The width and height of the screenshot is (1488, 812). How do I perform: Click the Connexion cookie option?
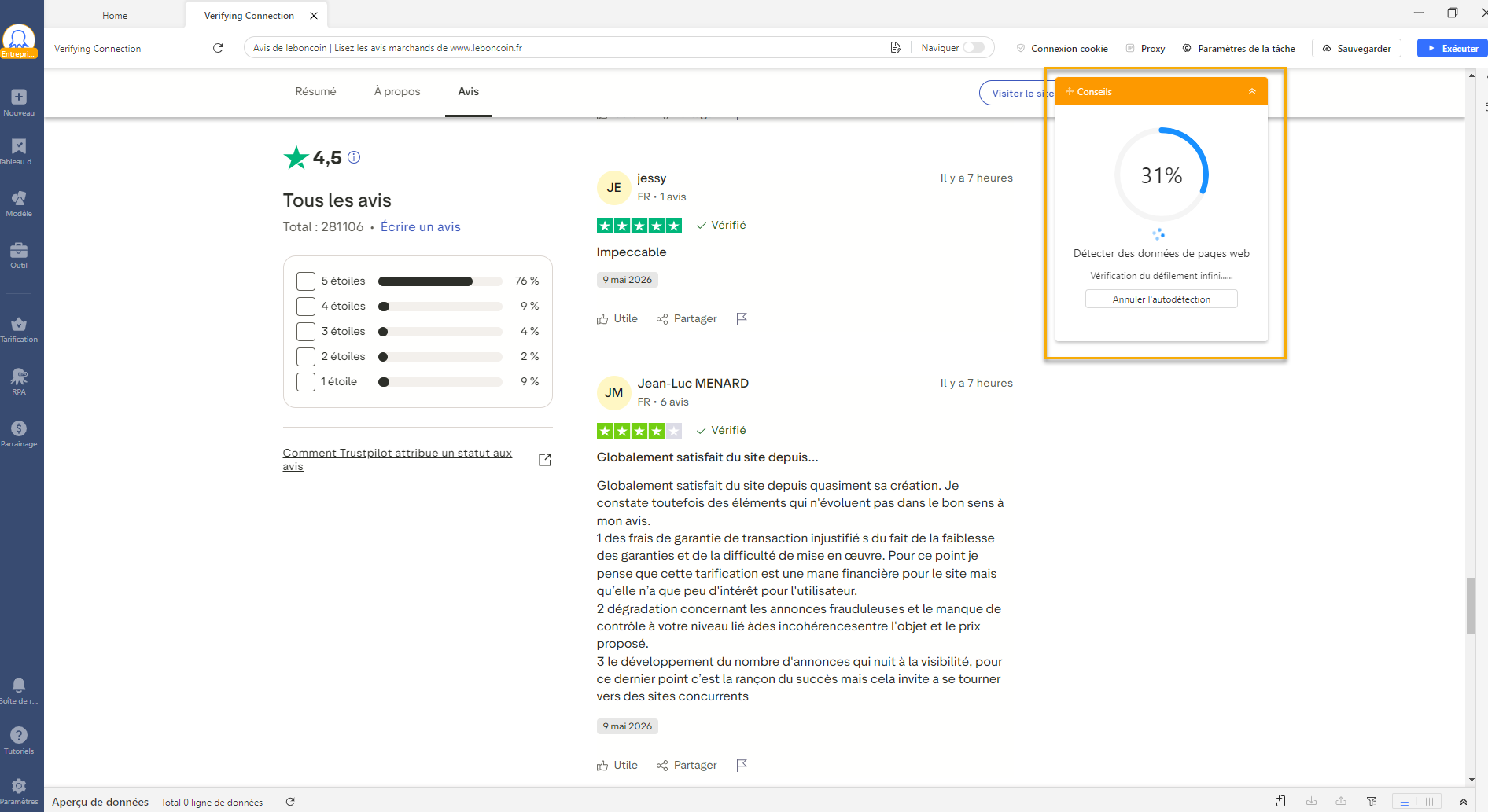[x=1062, y=48]
